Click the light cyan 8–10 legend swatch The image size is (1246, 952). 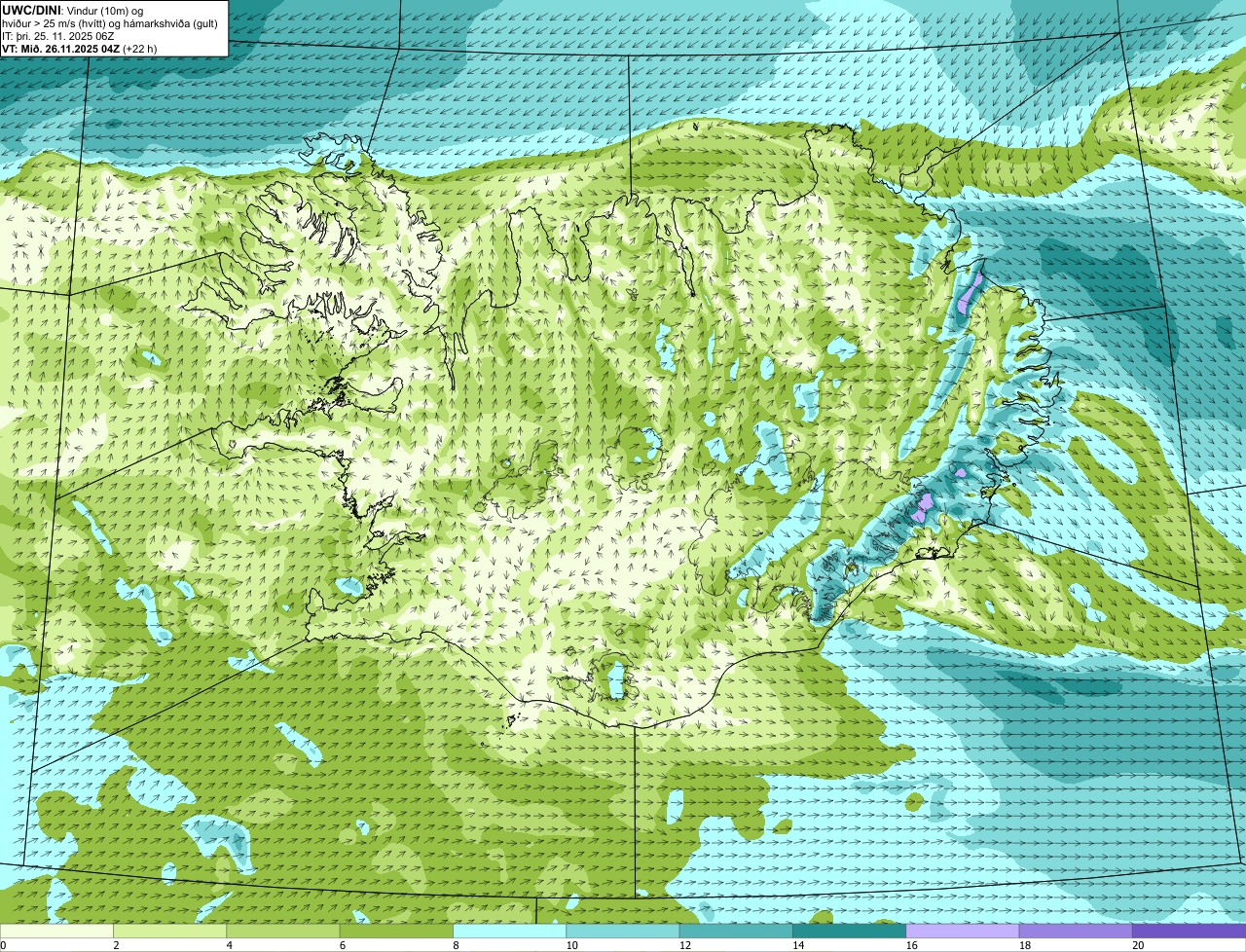tap(510, 932)
